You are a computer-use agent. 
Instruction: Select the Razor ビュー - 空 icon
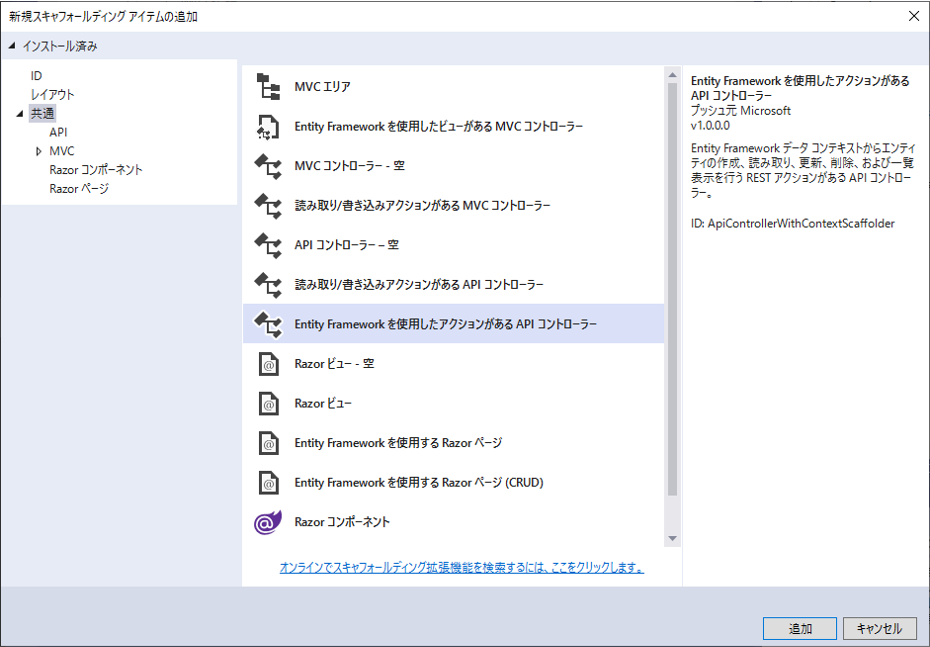click(268, 364)
